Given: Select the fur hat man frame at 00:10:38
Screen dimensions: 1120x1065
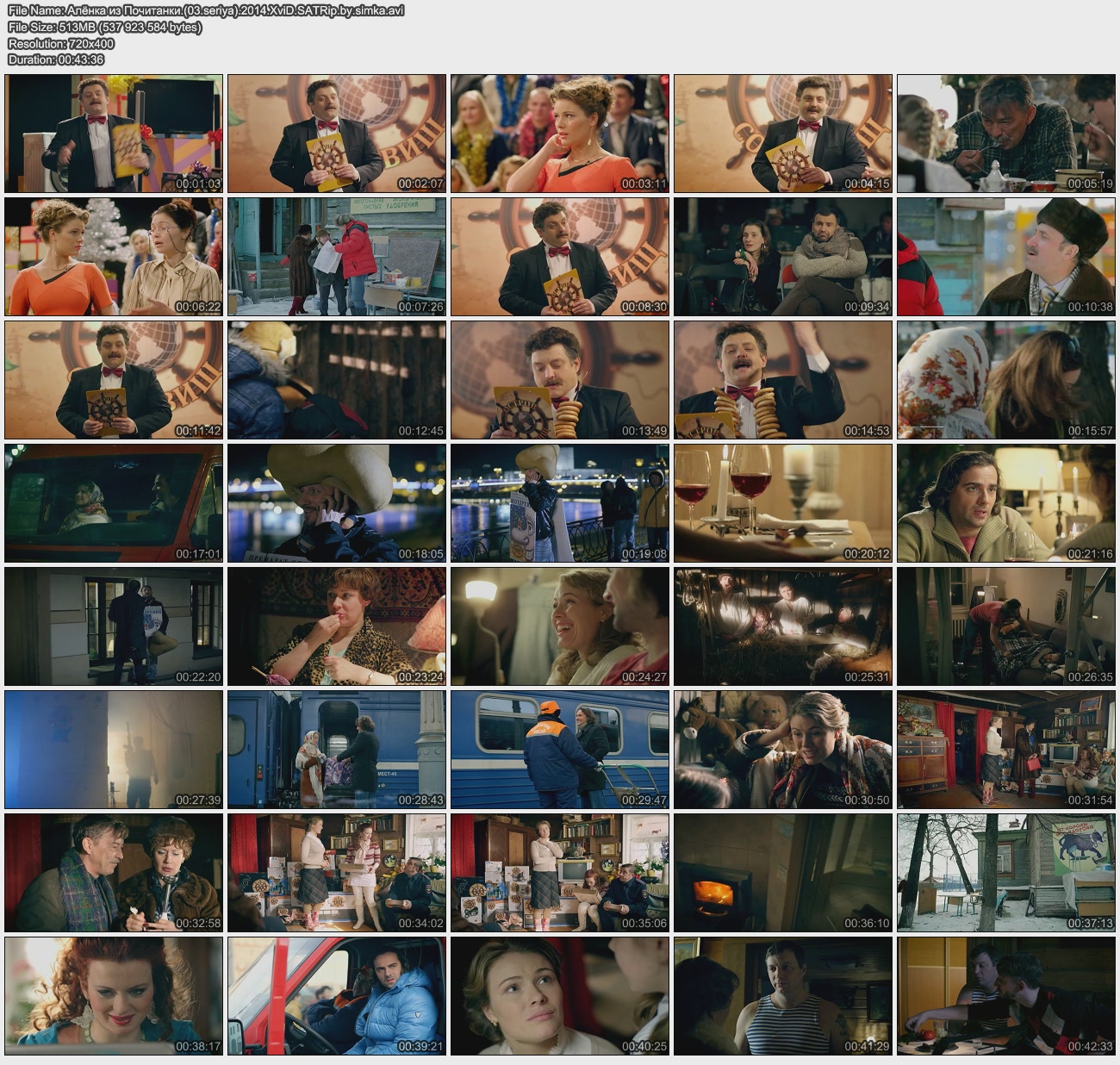Looking at the screenshot, I should pyautogui.click(x=1005, y=257).
